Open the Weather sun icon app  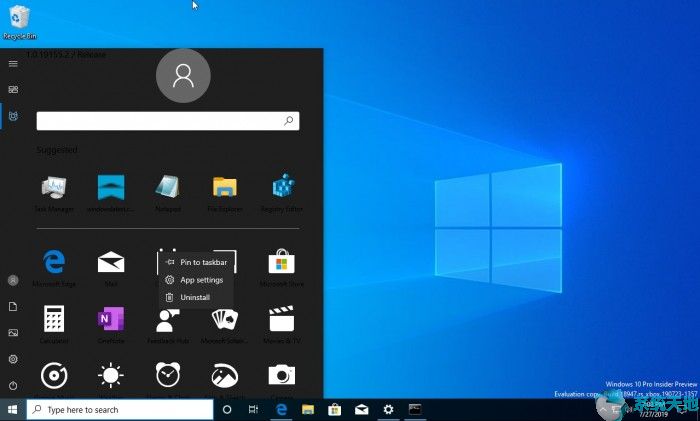(111, 375)
